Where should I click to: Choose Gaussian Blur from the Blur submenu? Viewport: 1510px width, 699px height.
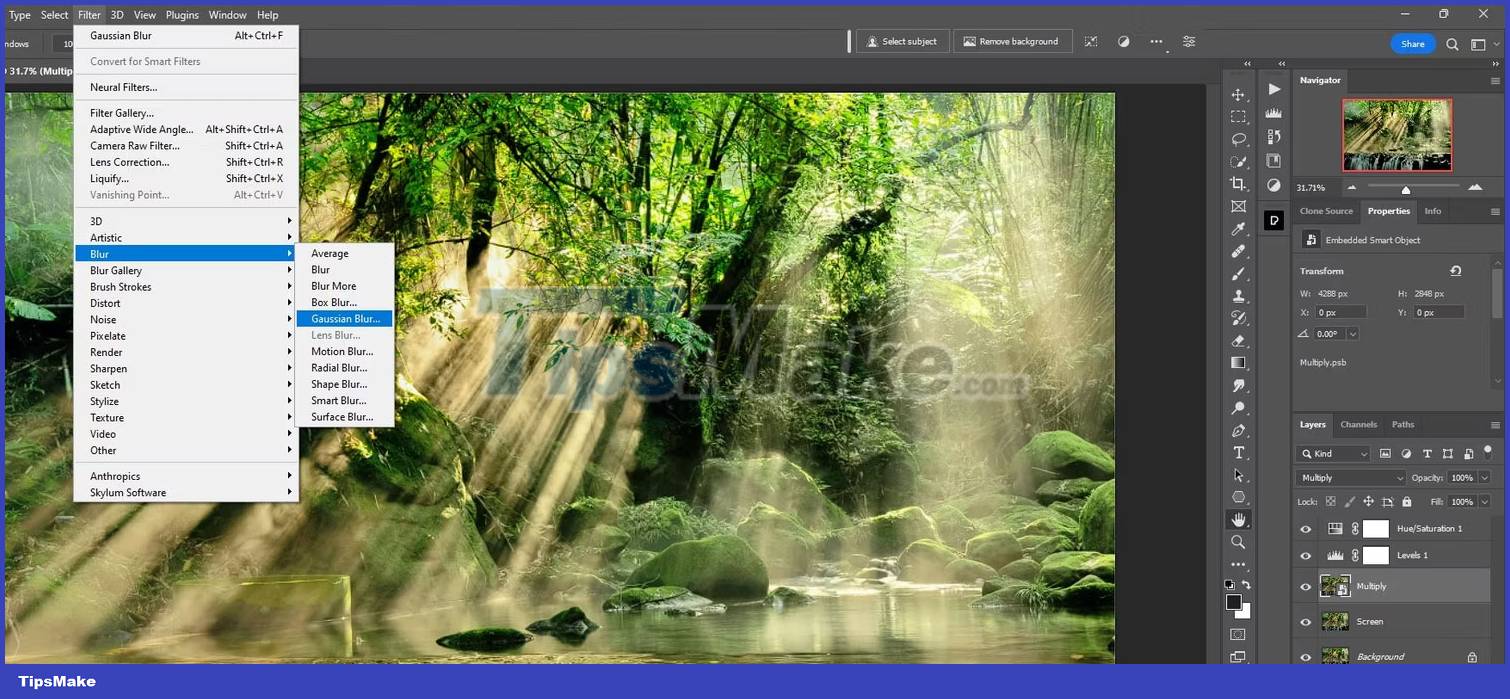(x=344, y=318)
